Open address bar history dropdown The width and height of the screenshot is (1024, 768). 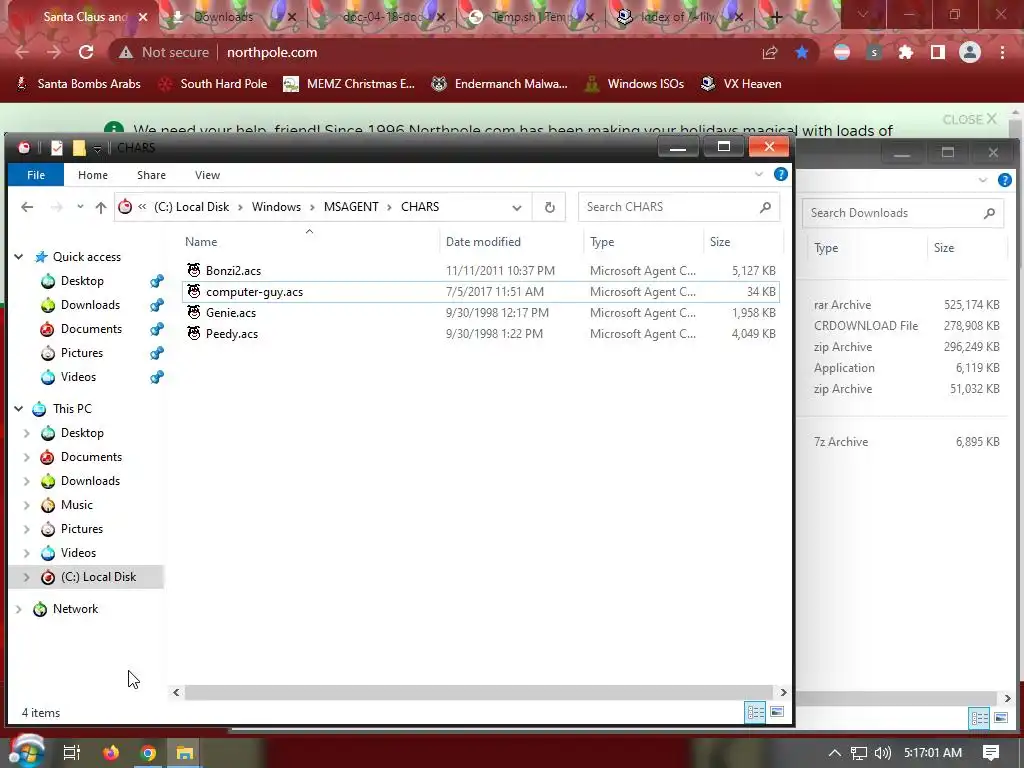click(517, 208)
